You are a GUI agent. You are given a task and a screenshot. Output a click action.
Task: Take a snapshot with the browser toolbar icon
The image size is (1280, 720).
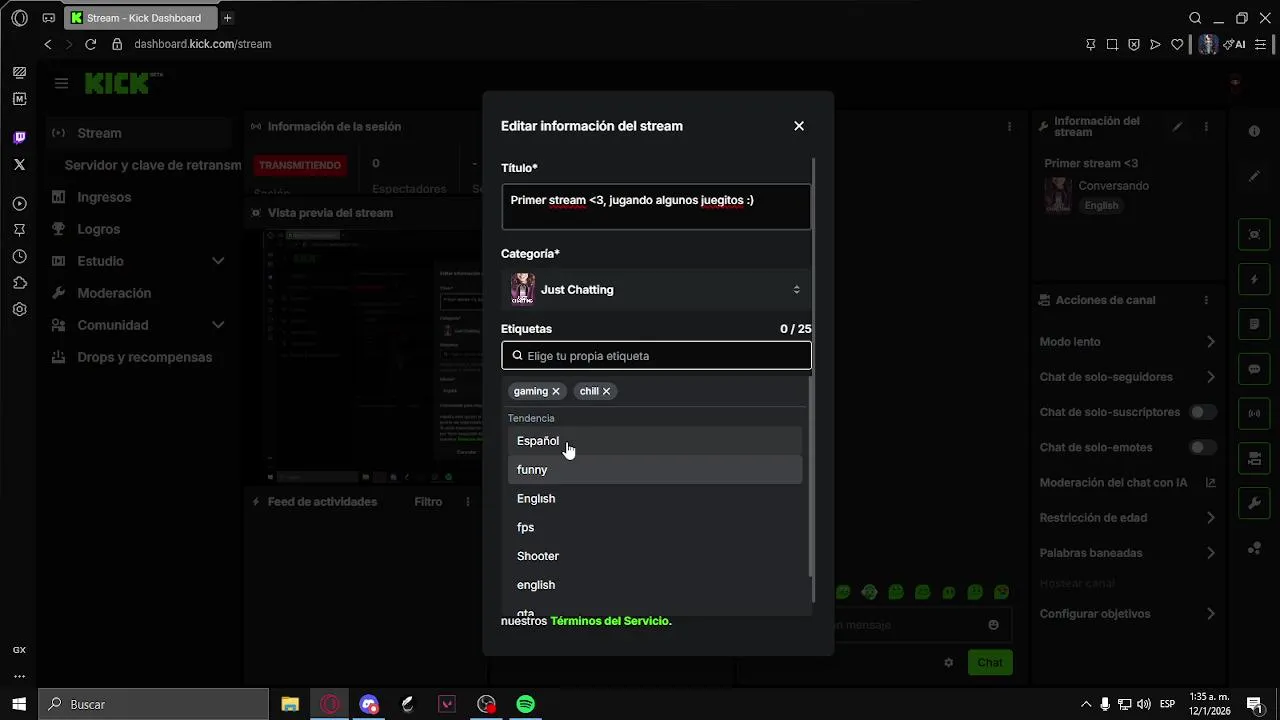click(x=1112, y=44)
